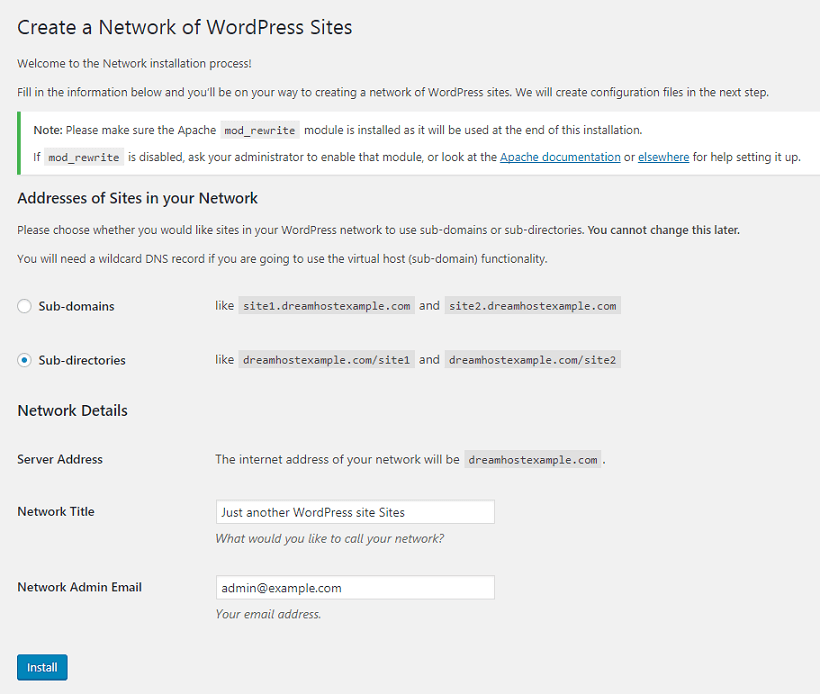Click the Network Title label
Viewport: 820px width, 694px height.
tap(56, 511)
